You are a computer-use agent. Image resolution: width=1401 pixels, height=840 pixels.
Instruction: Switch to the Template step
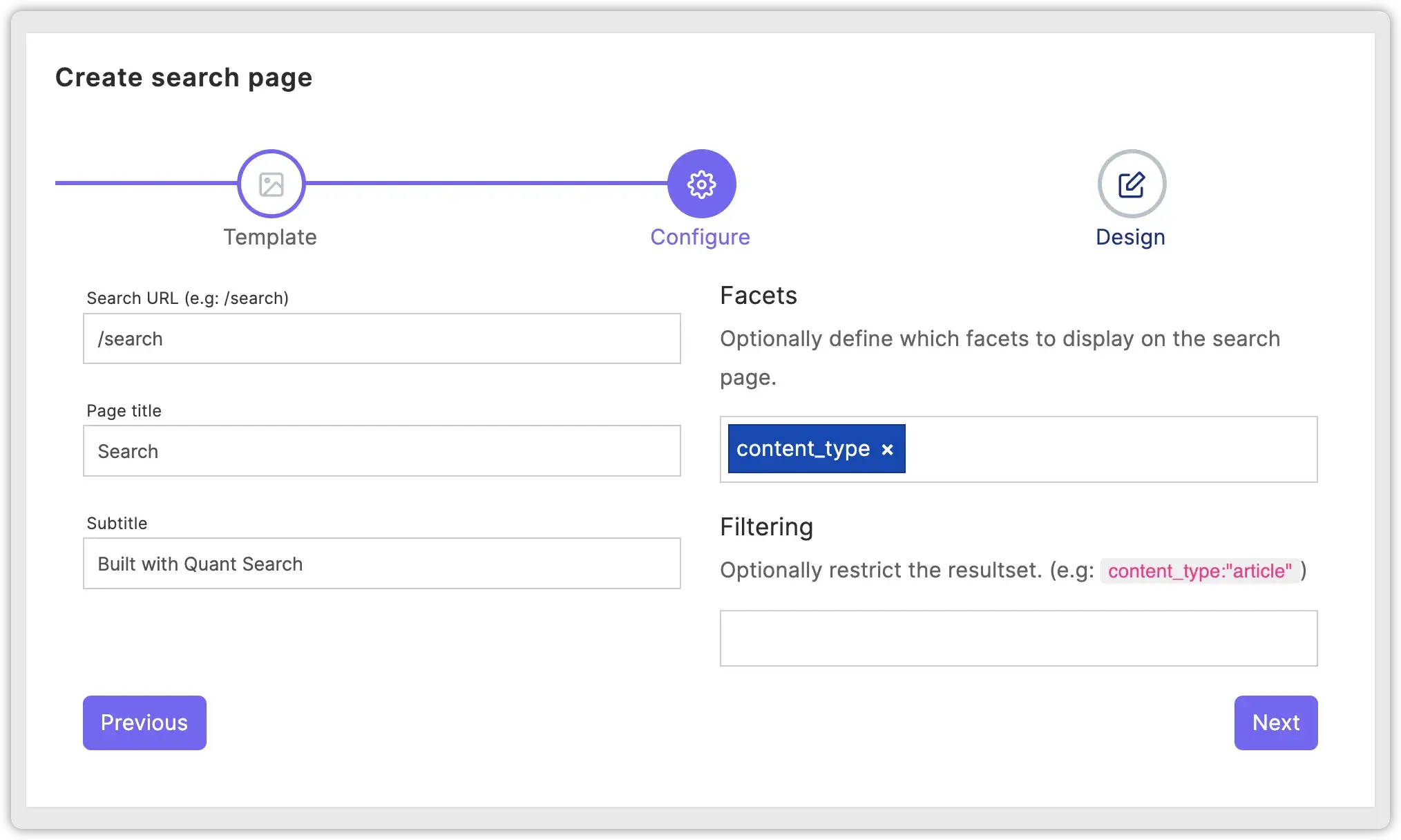point(270,237)
